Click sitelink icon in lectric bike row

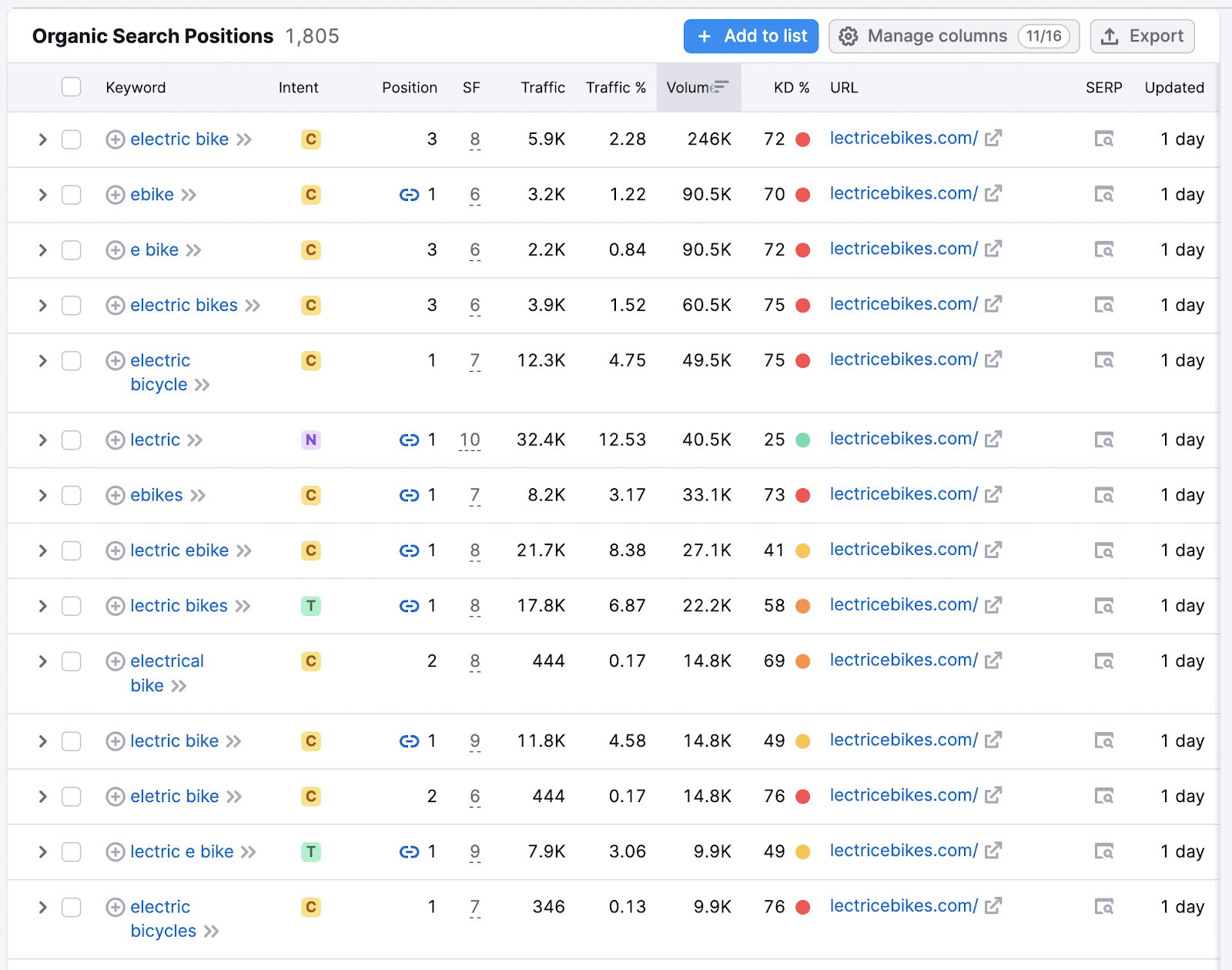pos(409,741)
